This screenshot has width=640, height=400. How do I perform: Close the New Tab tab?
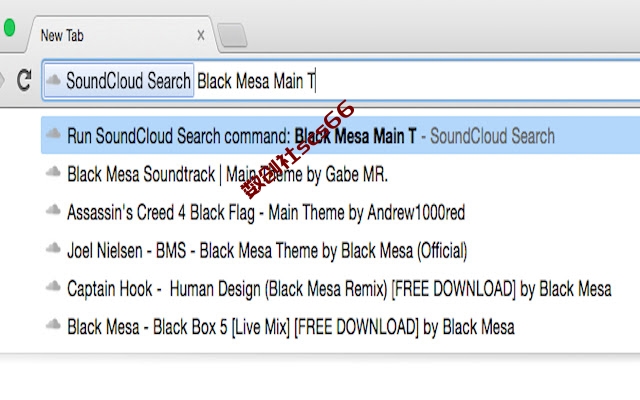point(201,36)
